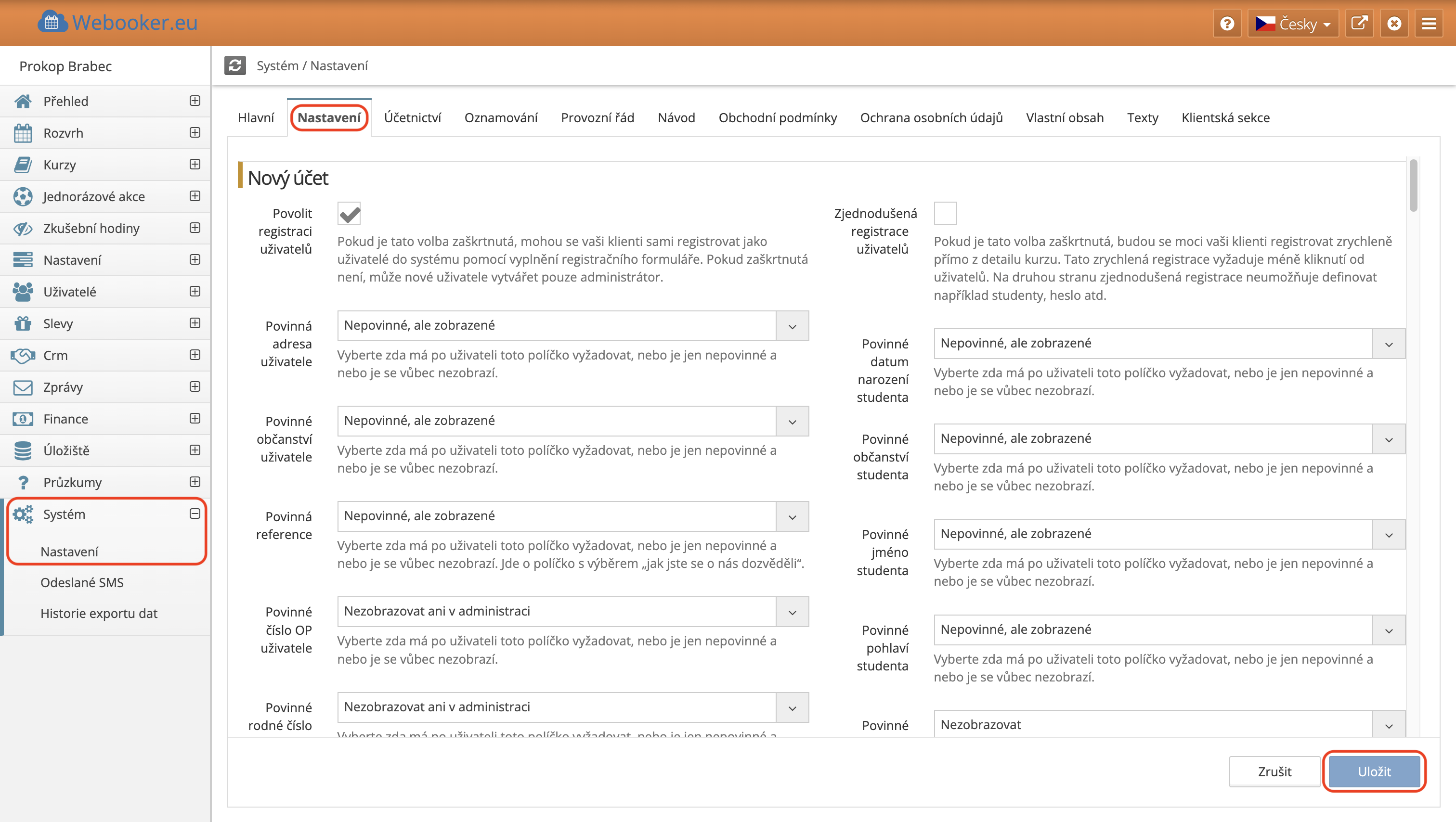Screen dimensions: 1456x822
Task: Click the open-in-new-window icon in header
Action: (1359, 24)
